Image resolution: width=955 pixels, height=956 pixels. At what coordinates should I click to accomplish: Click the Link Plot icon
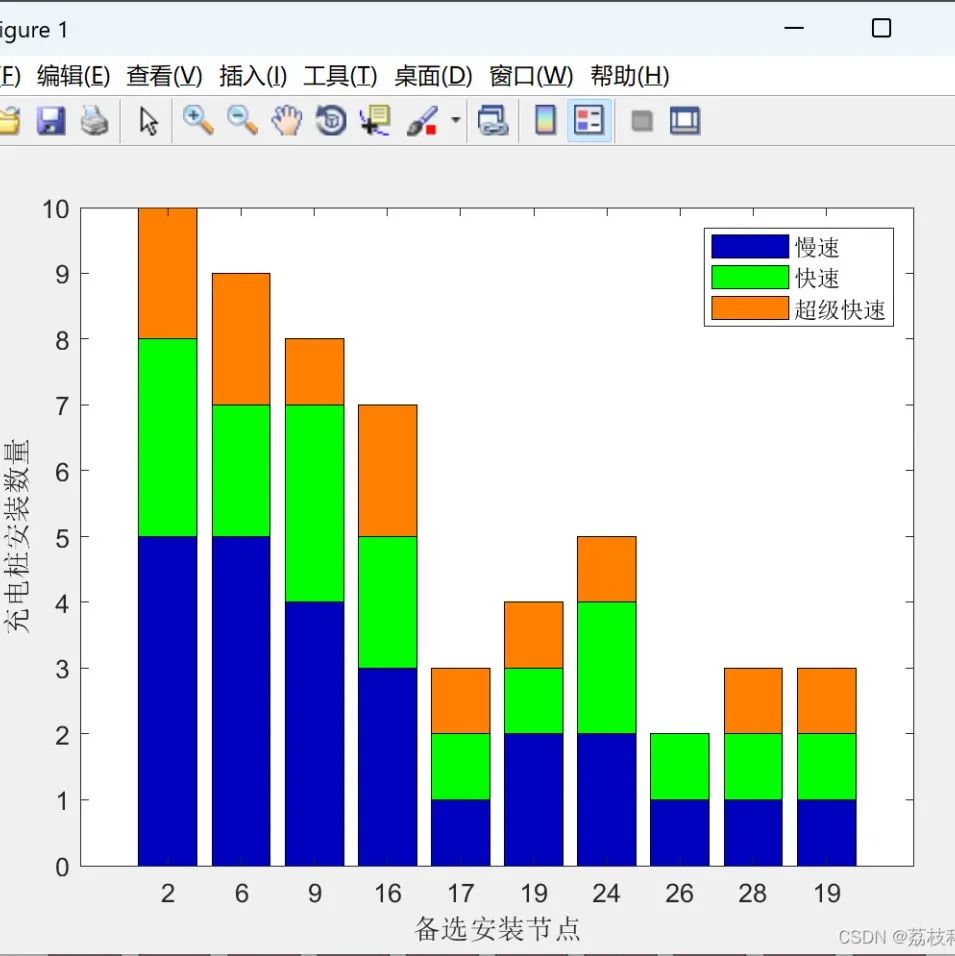493,120
